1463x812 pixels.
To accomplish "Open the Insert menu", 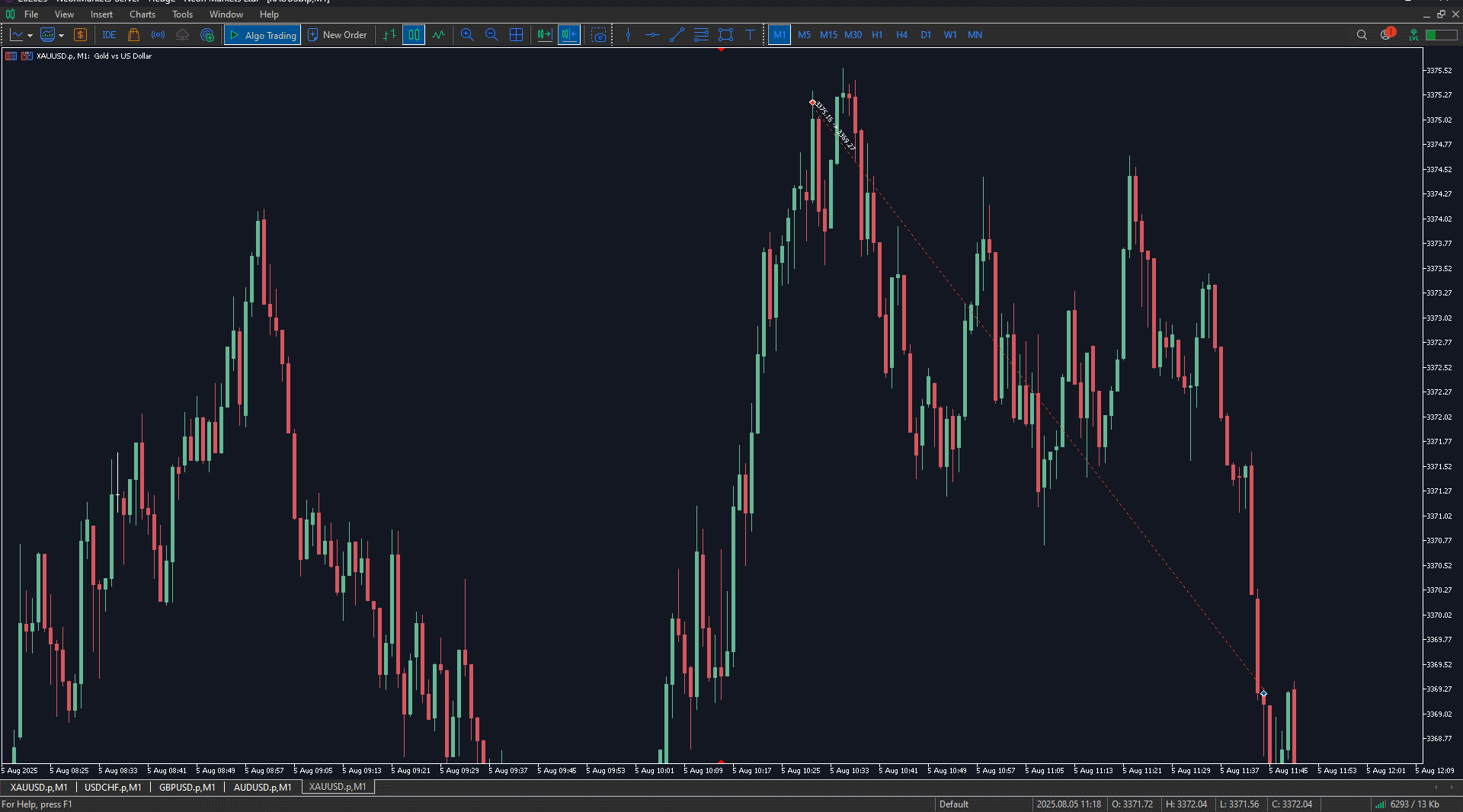I will click(x=101, y=14).
